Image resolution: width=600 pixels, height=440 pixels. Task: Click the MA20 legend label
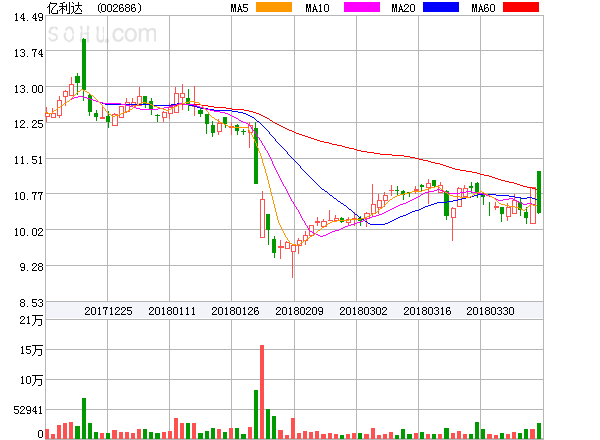click(403, 8)
